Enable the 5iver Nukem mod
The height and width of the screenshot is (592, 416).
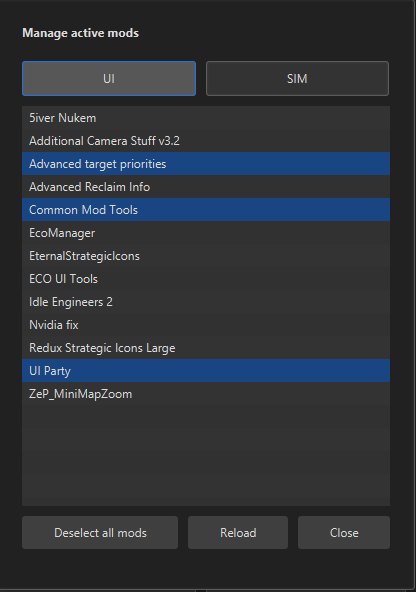pos(206,118)
